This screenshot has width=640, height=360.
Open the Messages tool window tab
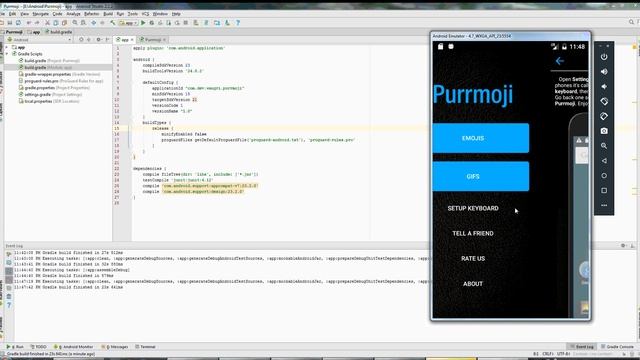(x=114, y=347)
